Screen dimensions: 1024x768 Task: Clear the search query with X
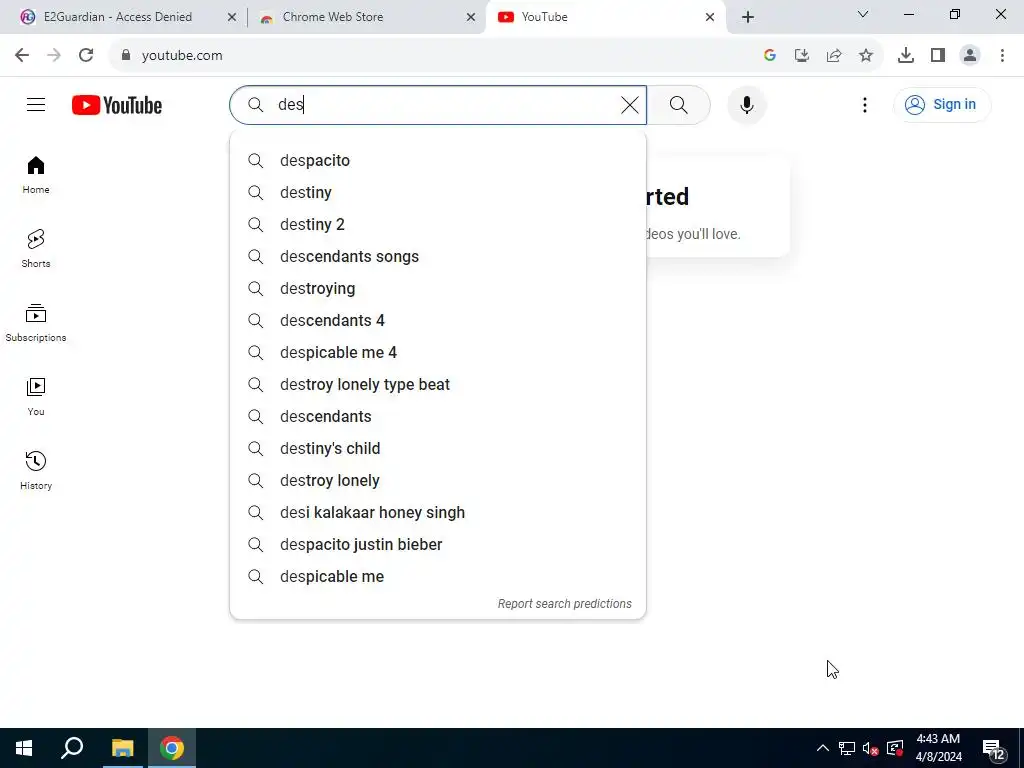click(630, 105)
